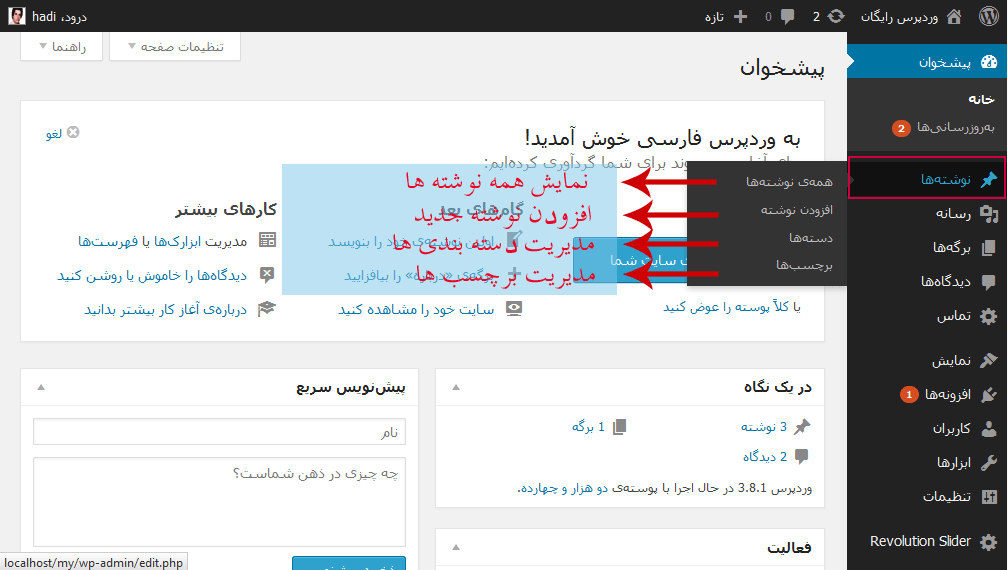Click the screen icon beside سایت خود را مشاهده
Image resolution: width=1008 pixels, height=570 pixels.
(x=514, y=309)
